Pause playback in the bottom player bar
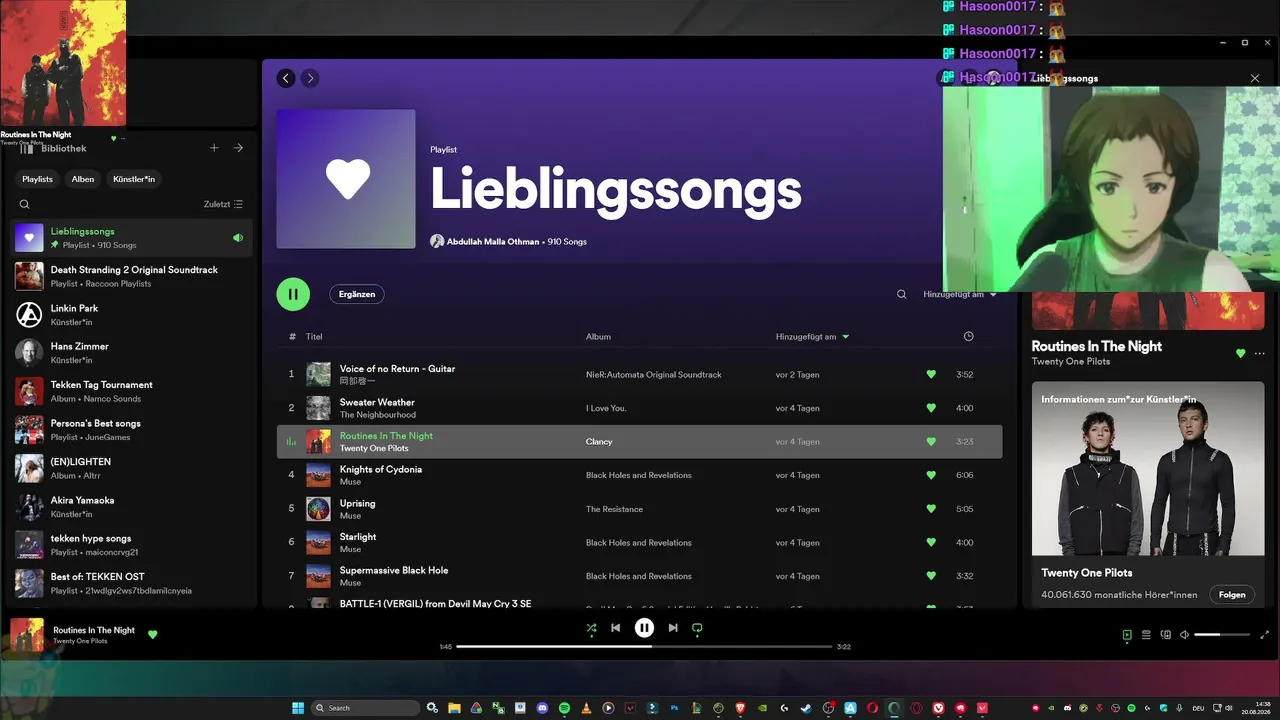This screenshot has width=1280, height=720. 644,628
